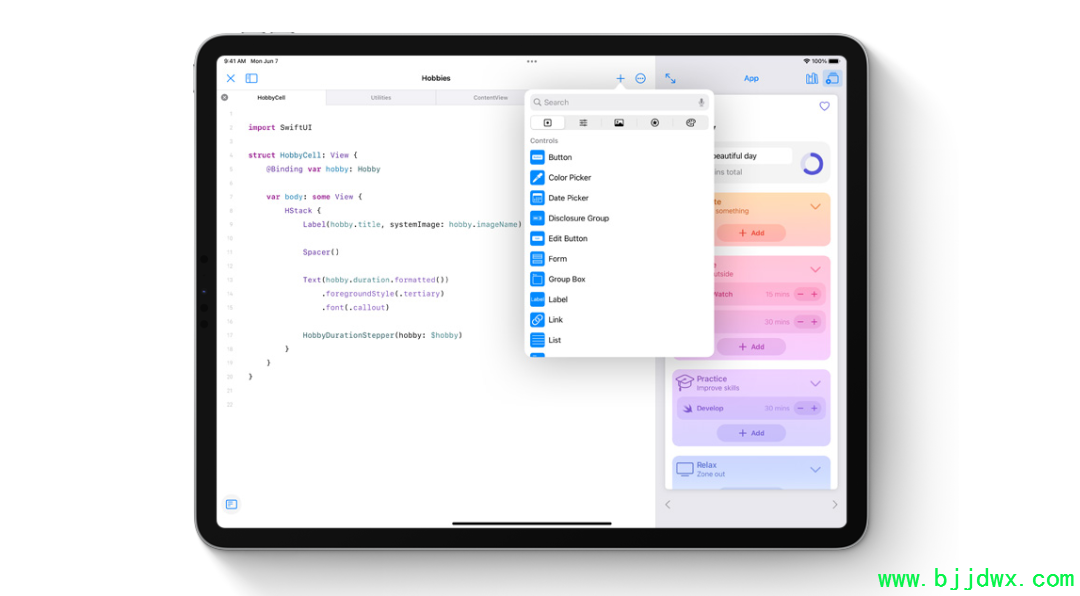Select the symbols circle segment in the library

click(x=655, y=123)
